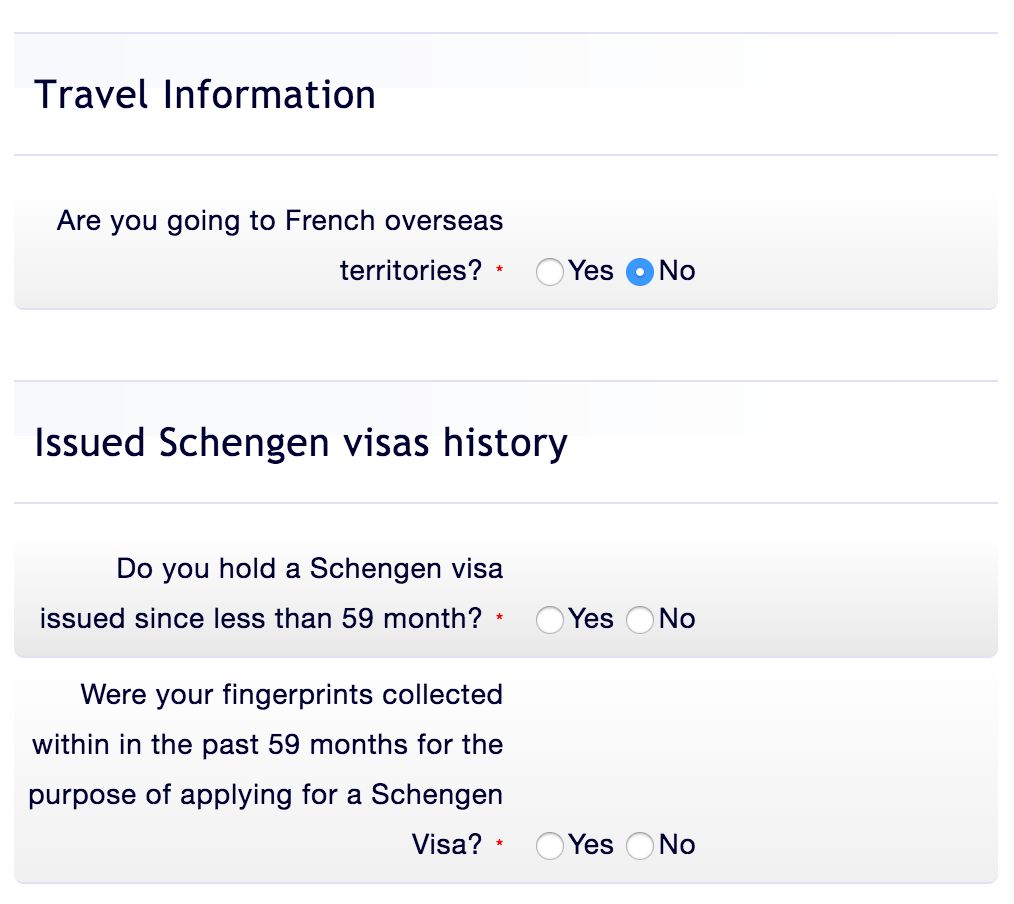Screen dimensions: 1014x904
Task: Tick the Yes radio circle for holding Schengen visa
Action: point(549,620)
